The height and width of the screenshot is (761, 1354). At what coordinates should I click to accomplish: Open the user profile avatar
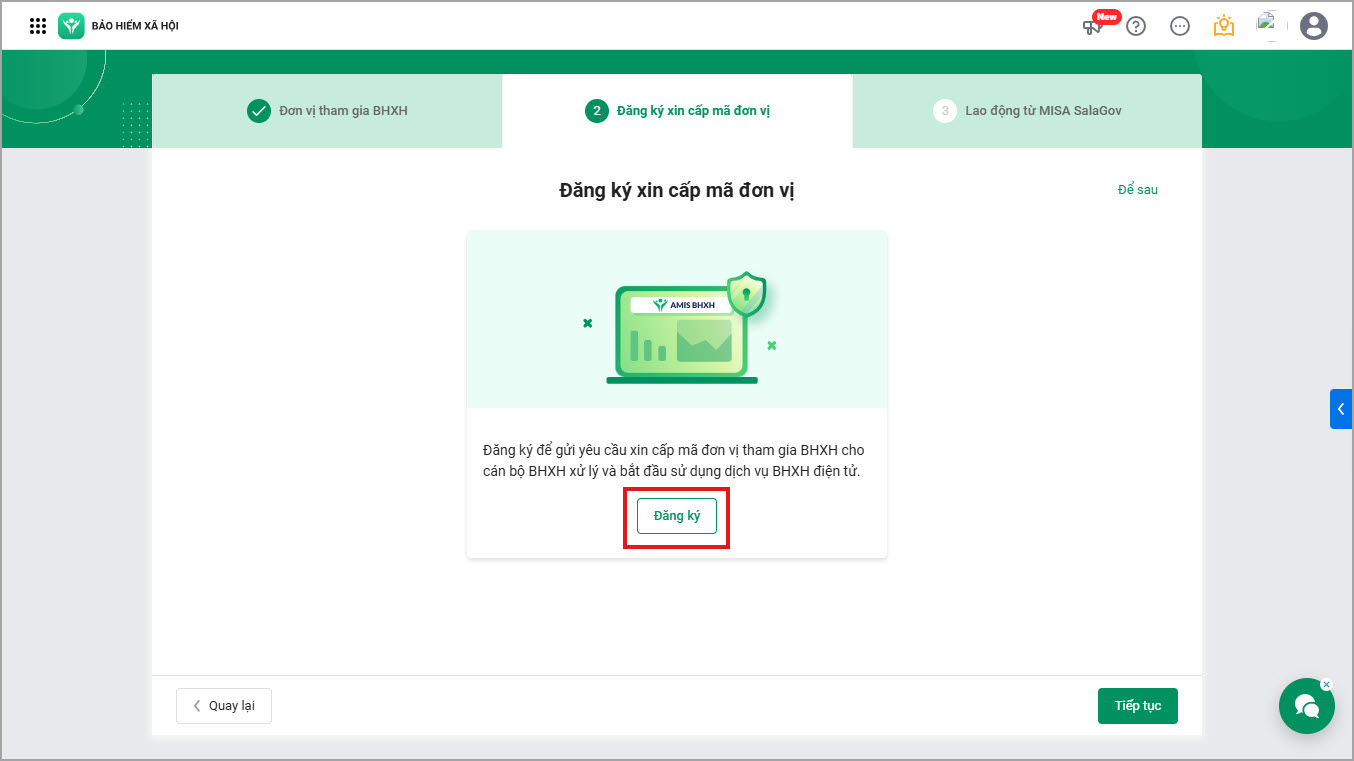[1313, 26]
